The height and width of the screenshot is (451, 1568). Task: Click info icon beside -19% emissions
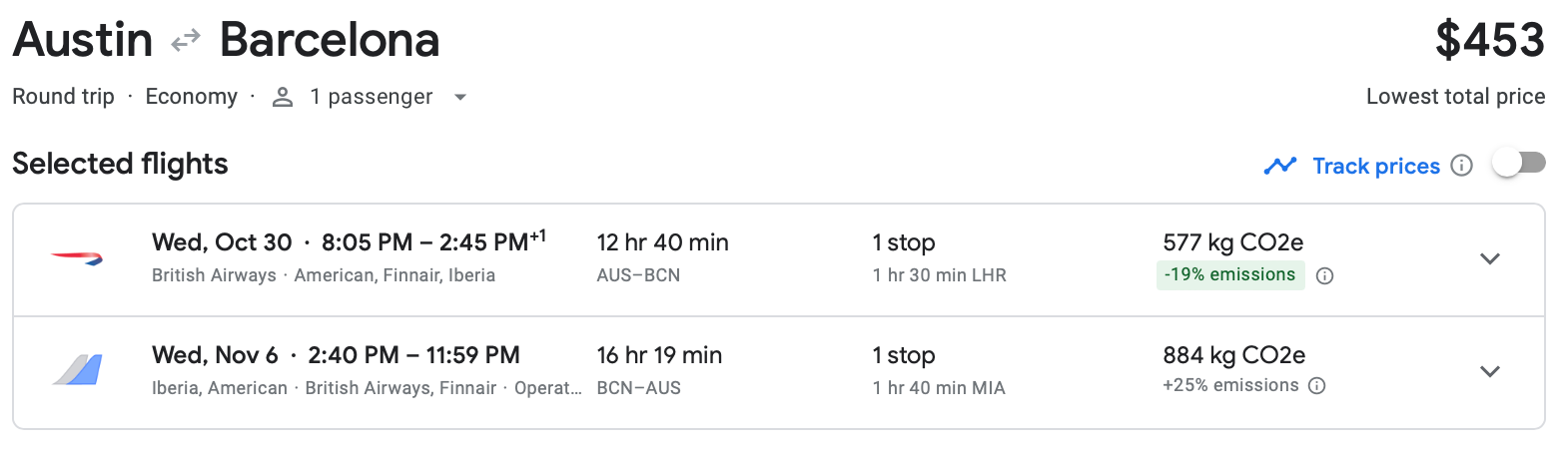point(1324,275)
